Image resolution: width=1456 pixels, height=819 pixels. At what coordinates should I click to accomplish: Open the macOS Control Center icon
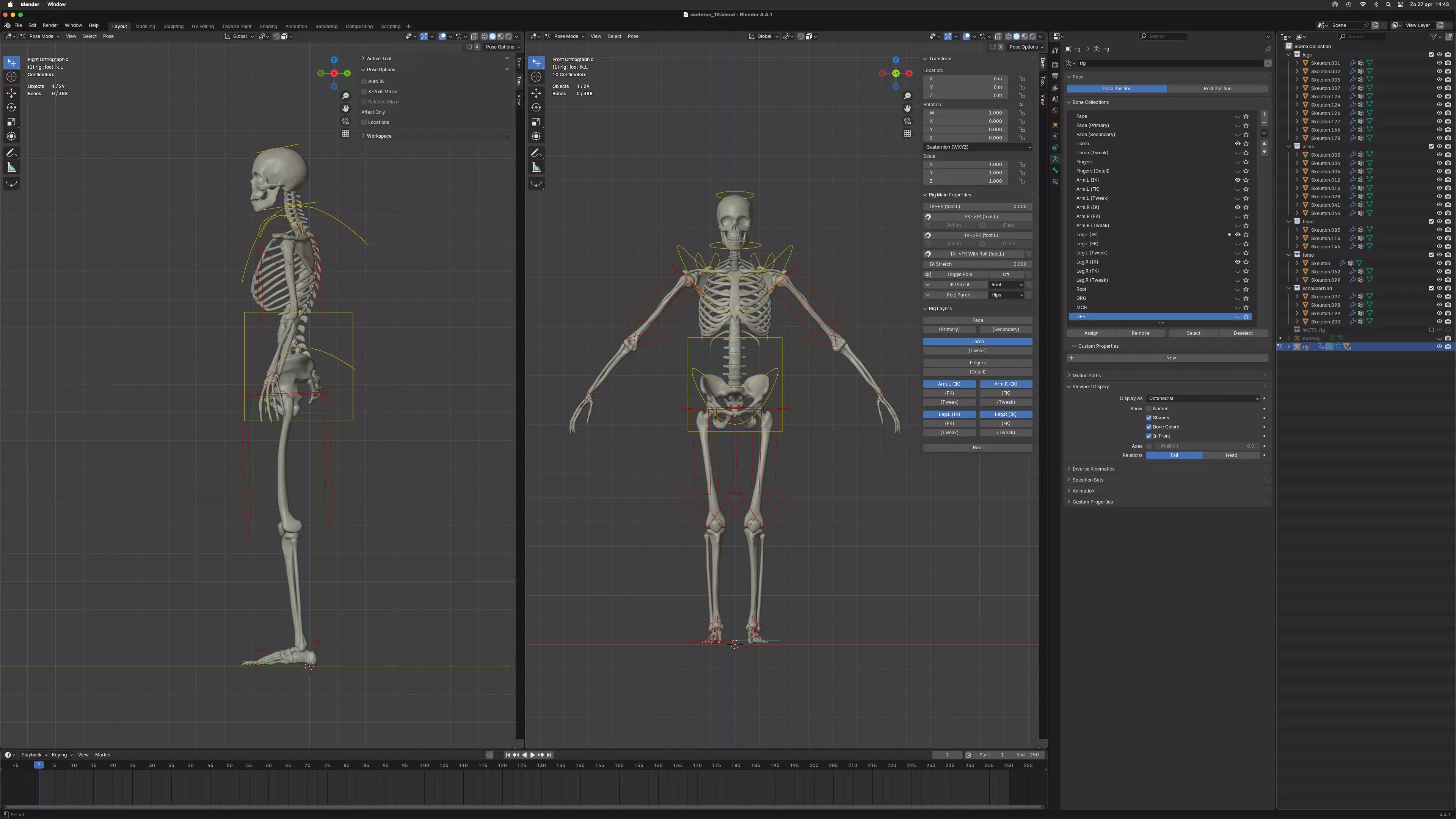pyautogui.click(x=1400, y=5)
